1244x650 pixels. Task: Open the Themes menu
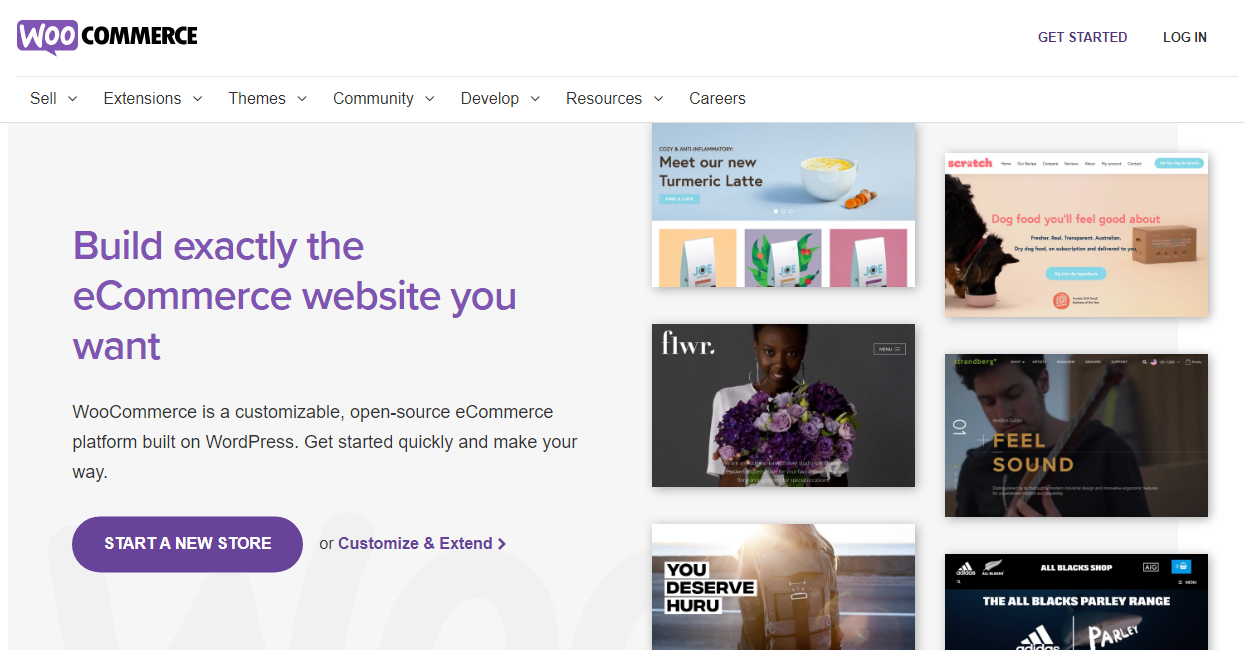point(257,98)
